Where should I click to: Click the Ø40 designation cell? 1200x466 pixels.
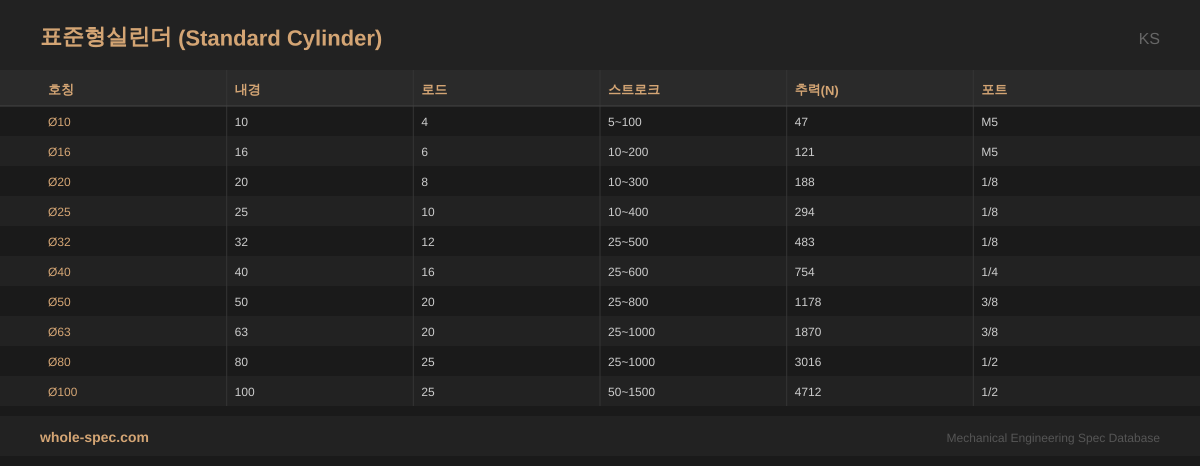(x=59, y=272)
